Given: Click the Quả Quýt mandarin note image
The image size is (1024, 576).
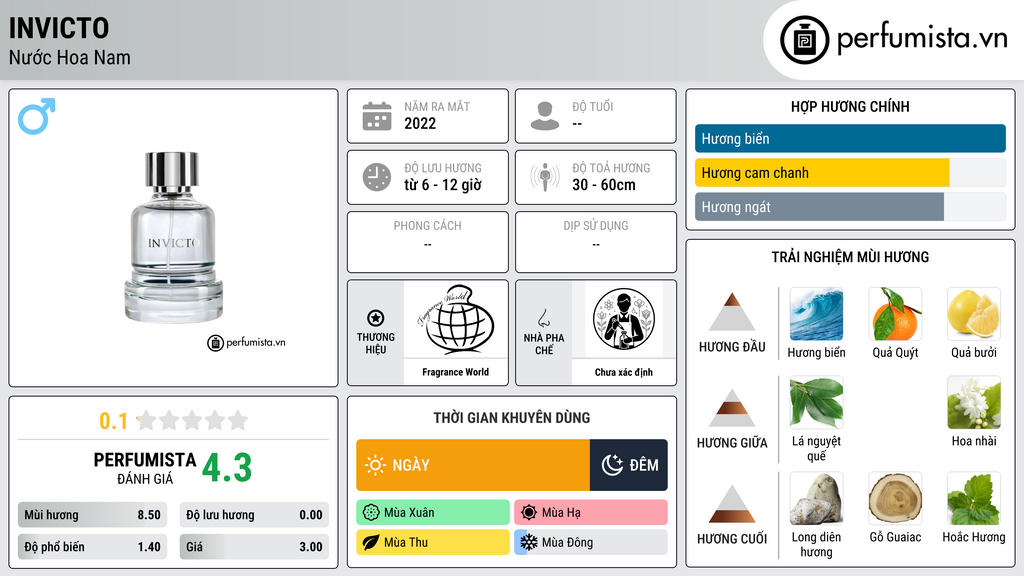Looking at the screenshot, I should [x=895, y=314].
